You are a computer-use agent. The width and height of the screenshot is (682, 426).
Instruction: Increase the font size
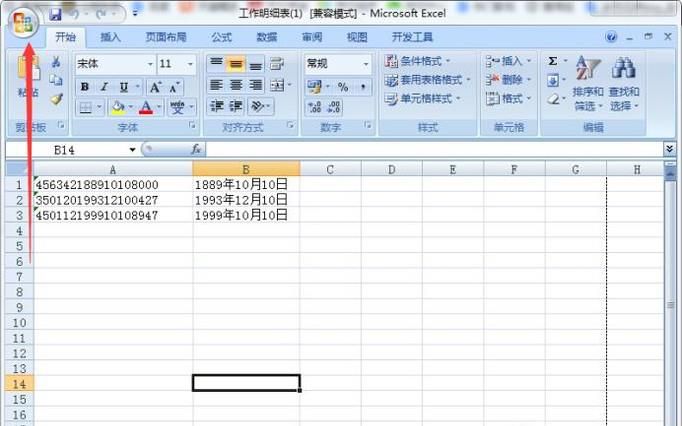pyautogui.click(x=155, y=87)
